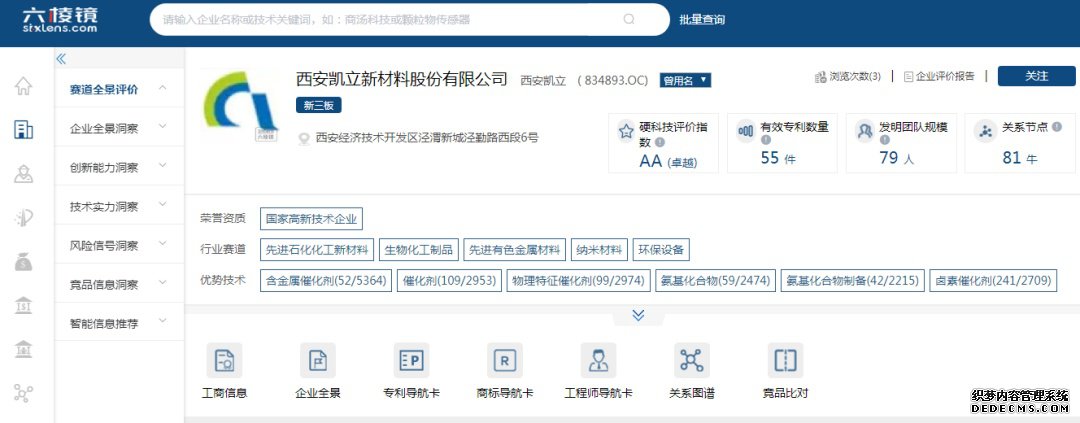Expand 赛道全景评价 menu

[x=118, y=89]
